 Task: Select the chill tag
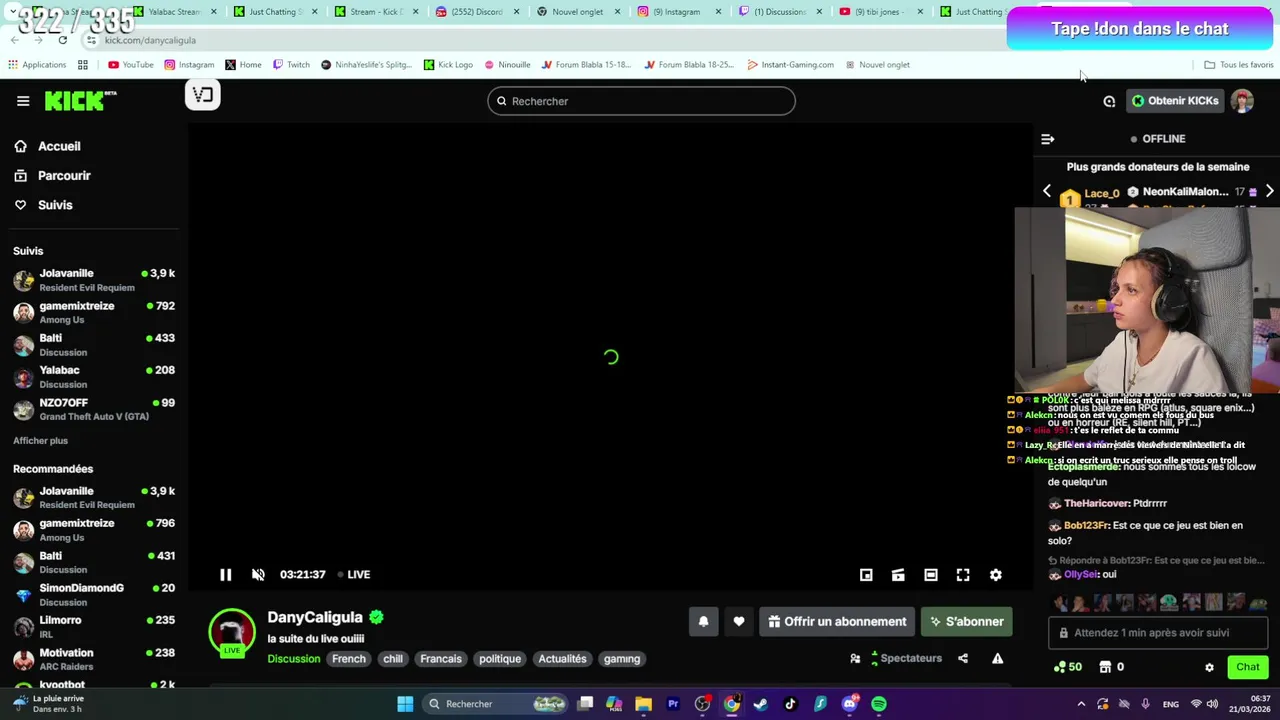(x=393, y=659)
